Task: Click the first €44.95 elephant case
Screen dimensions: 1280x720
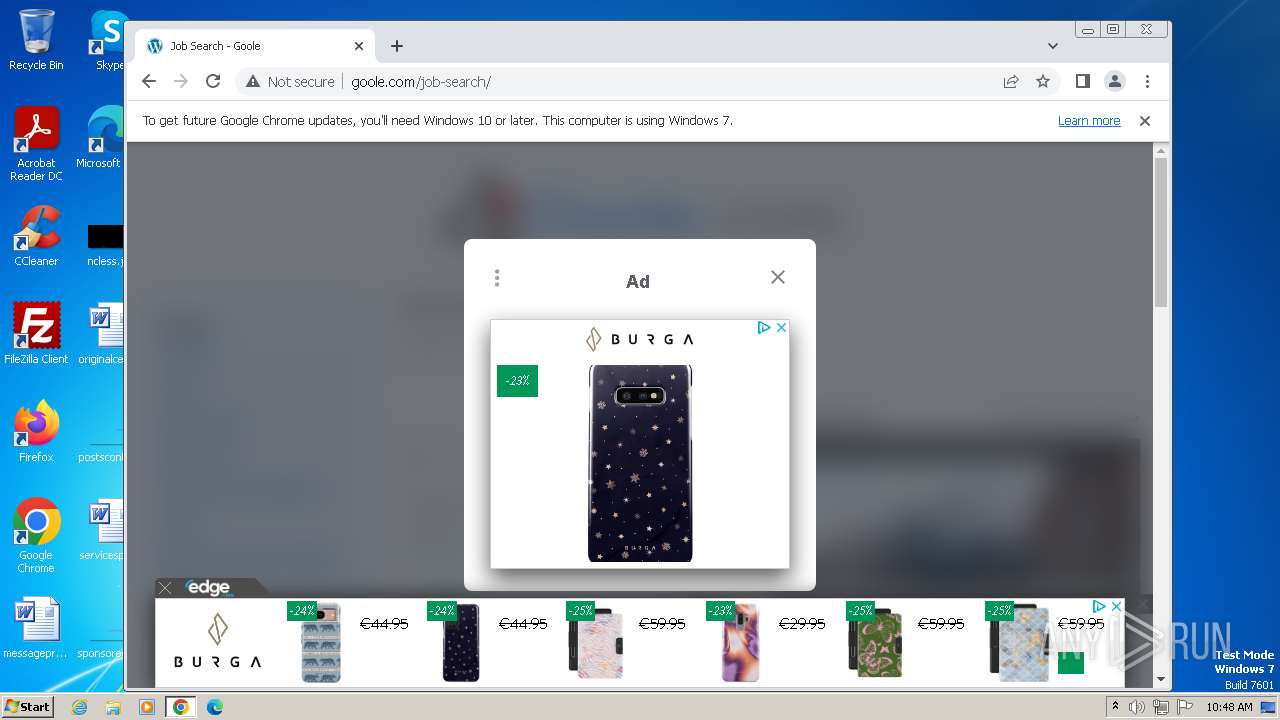Action: pyautogui.click(x=321, y=643)
